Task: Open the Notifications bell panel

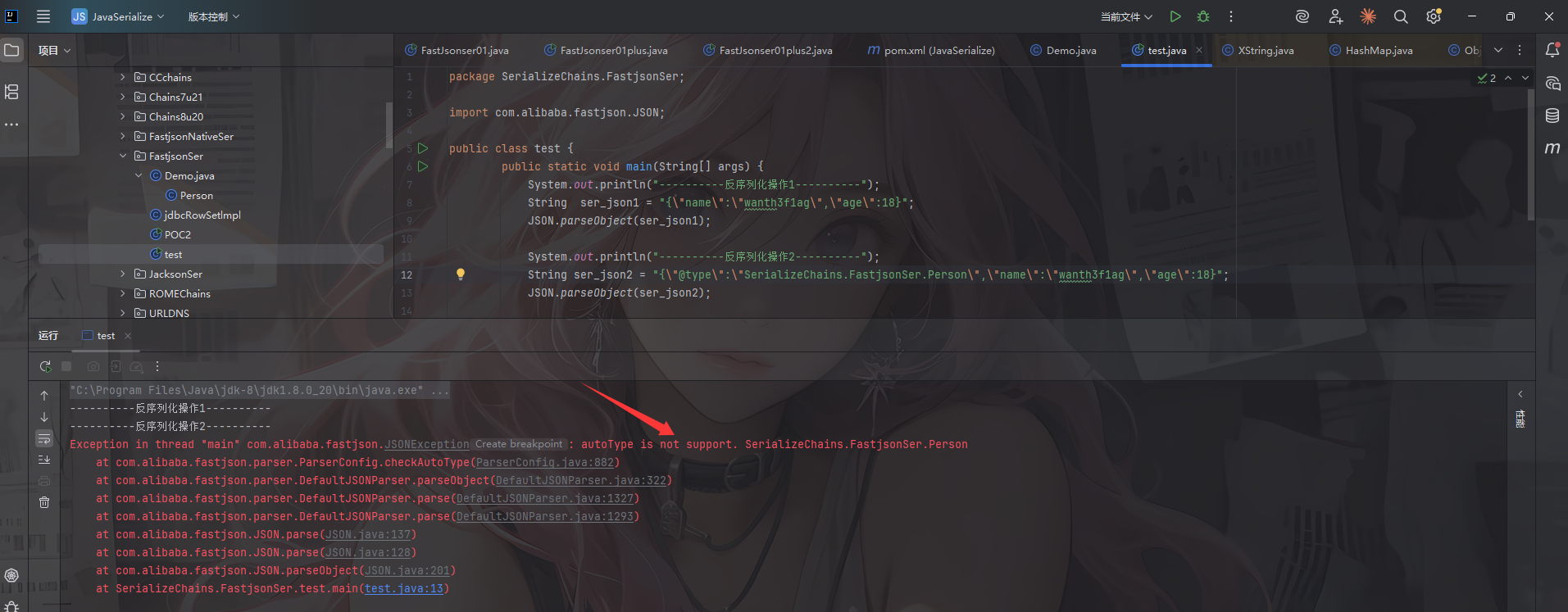Action: pos(1552,50)
